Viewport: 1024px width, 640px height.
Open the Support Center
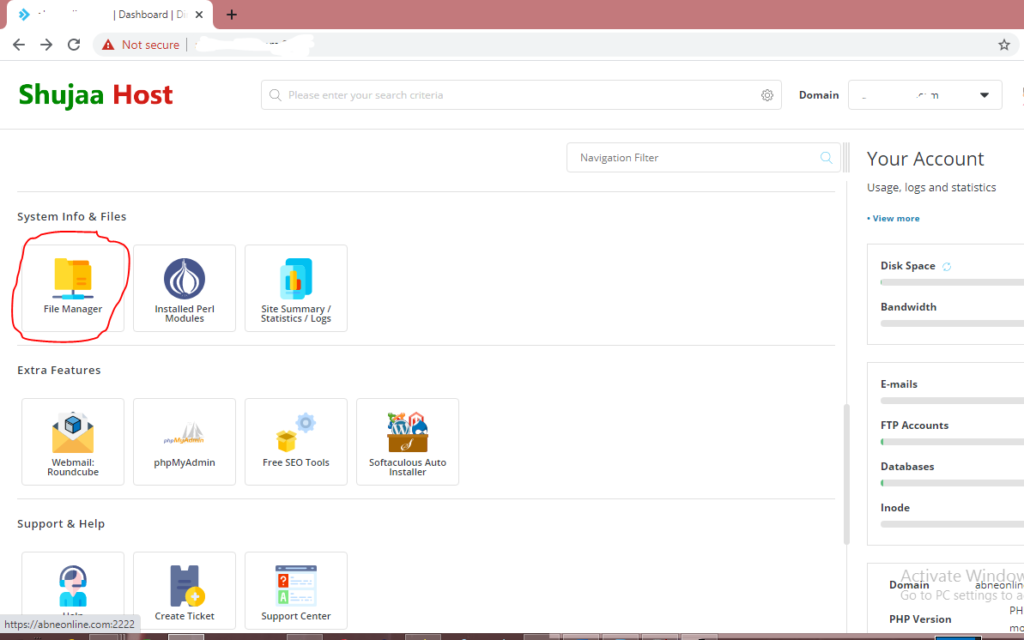coord(296,590)
